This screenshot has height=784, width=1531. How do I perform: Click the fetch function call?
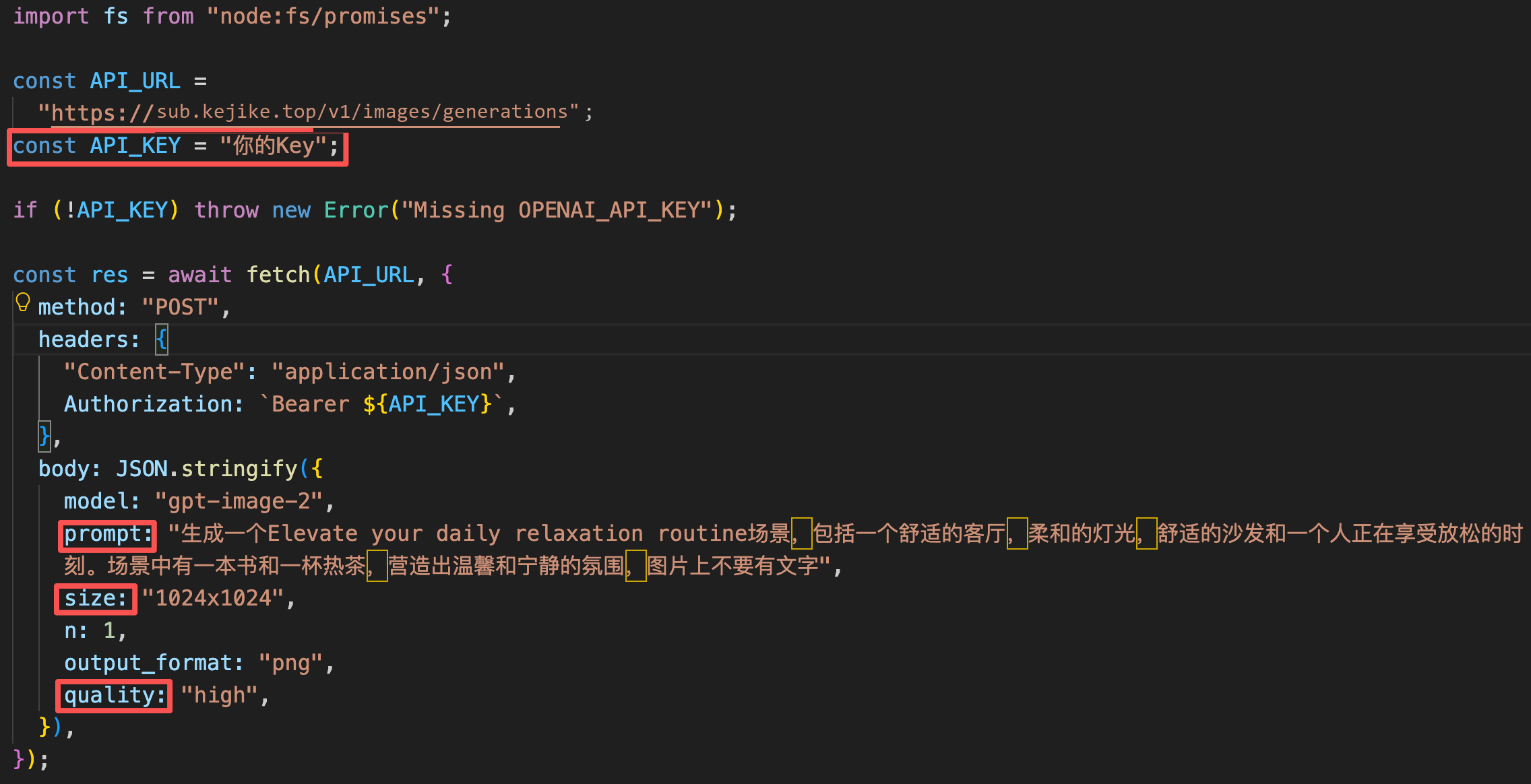point(278,275)
